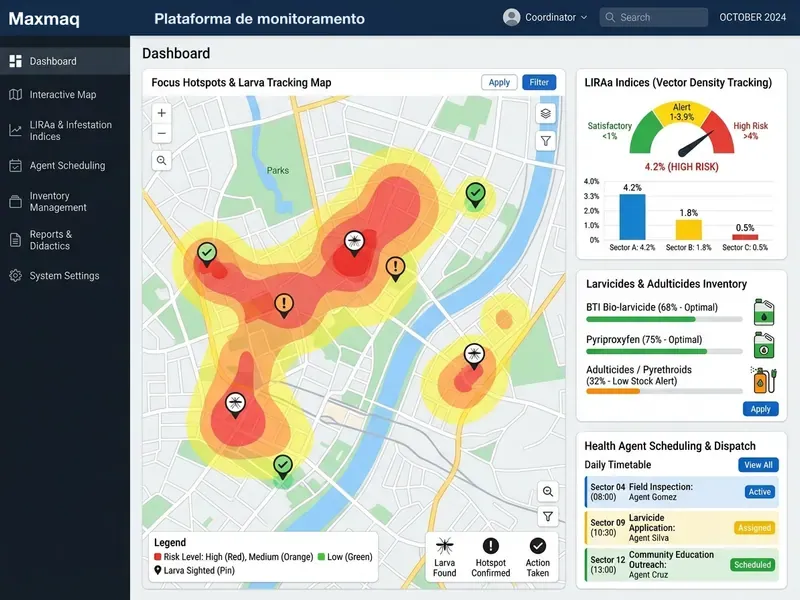The image size is (800, 600).
Task: Click the View All button
Action: coord(758,465)
